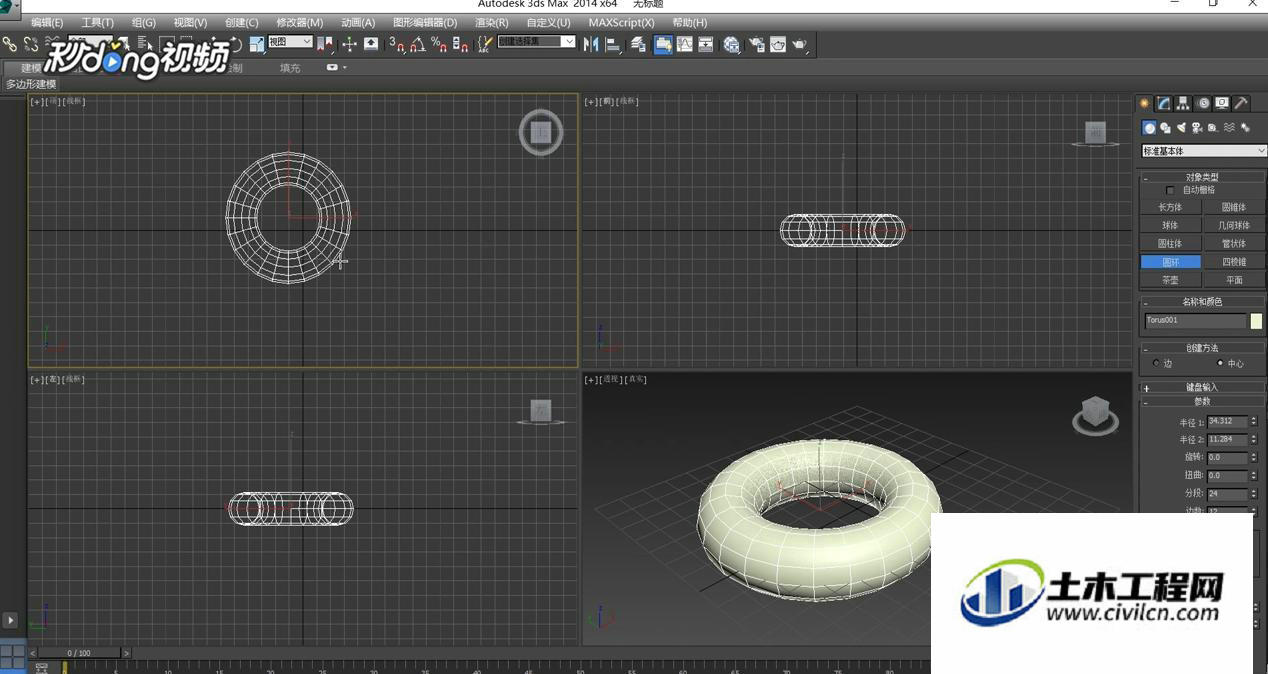Click the Align tool

click(613, 44)
